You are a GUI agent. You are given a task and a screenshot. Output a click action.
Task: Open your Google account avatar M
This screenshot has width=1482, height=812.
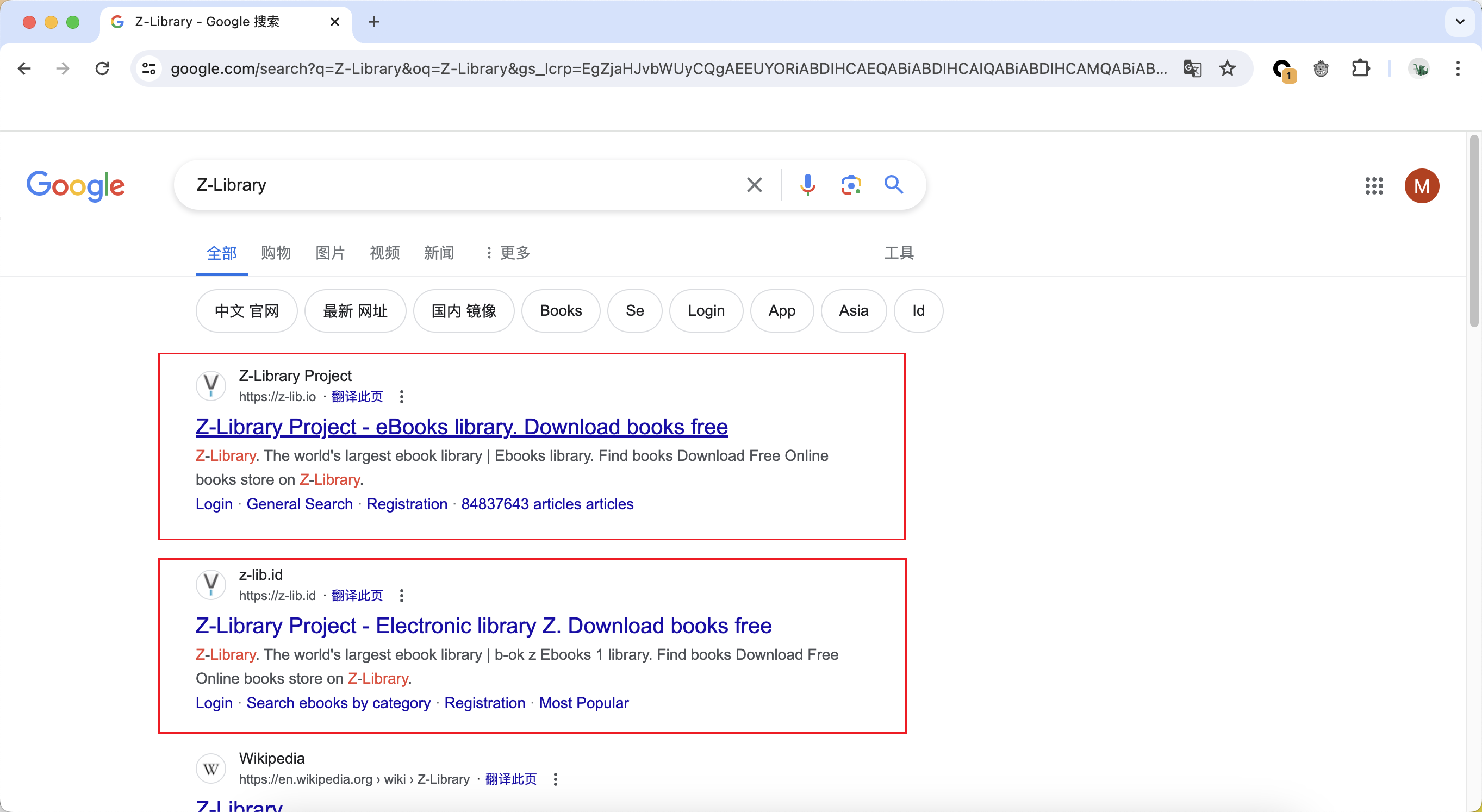coord(1422,186)
